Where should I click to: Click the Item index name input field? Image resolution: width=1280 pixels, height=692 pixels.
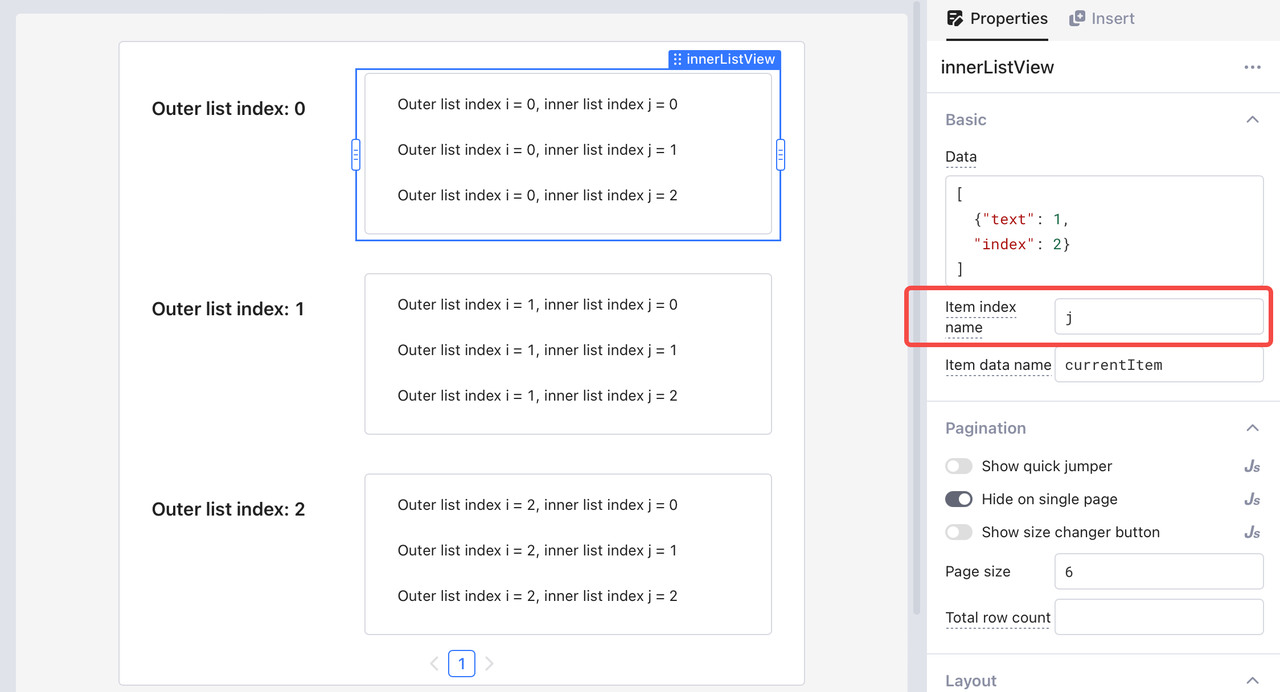tap(1158, 317)
